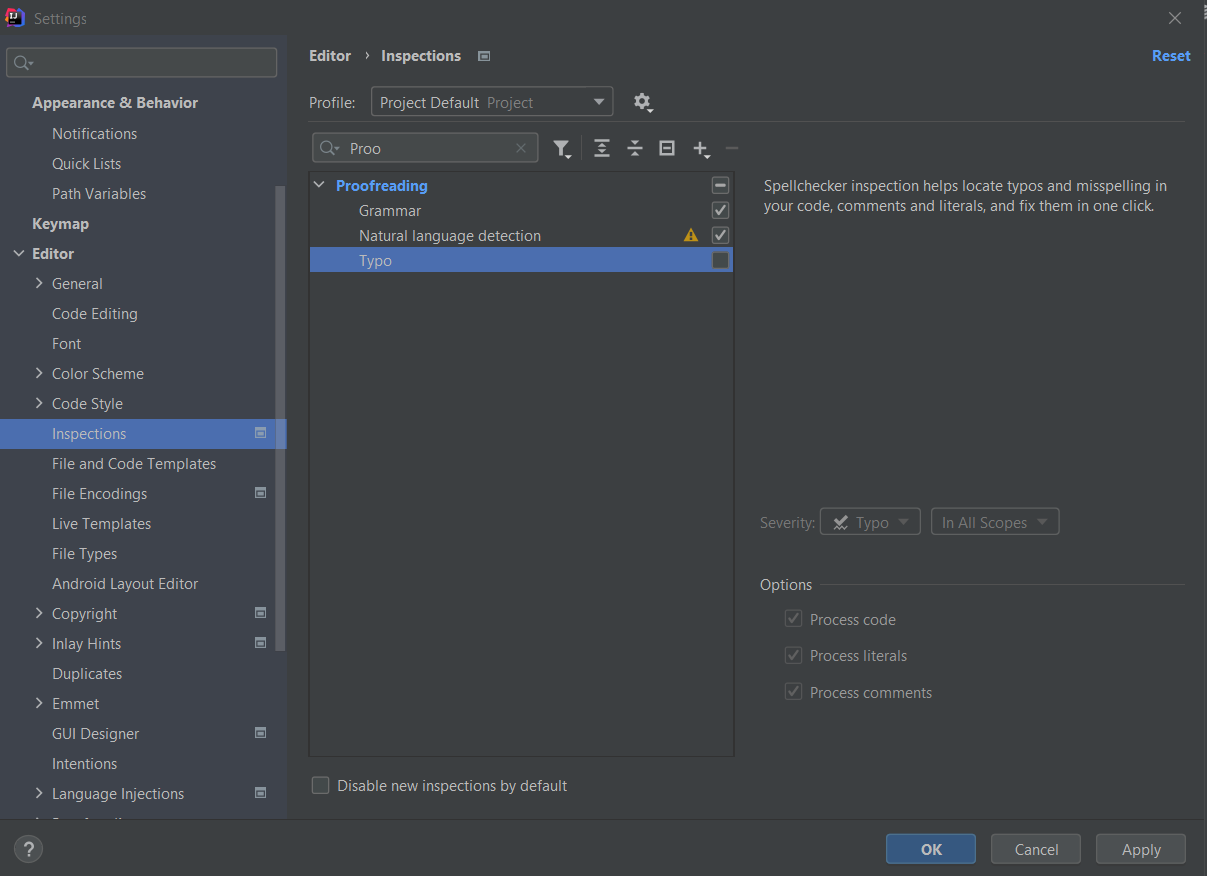Open the filter inspections funnel menu
Screen dimensions: 1207x876
pos(562,149)
